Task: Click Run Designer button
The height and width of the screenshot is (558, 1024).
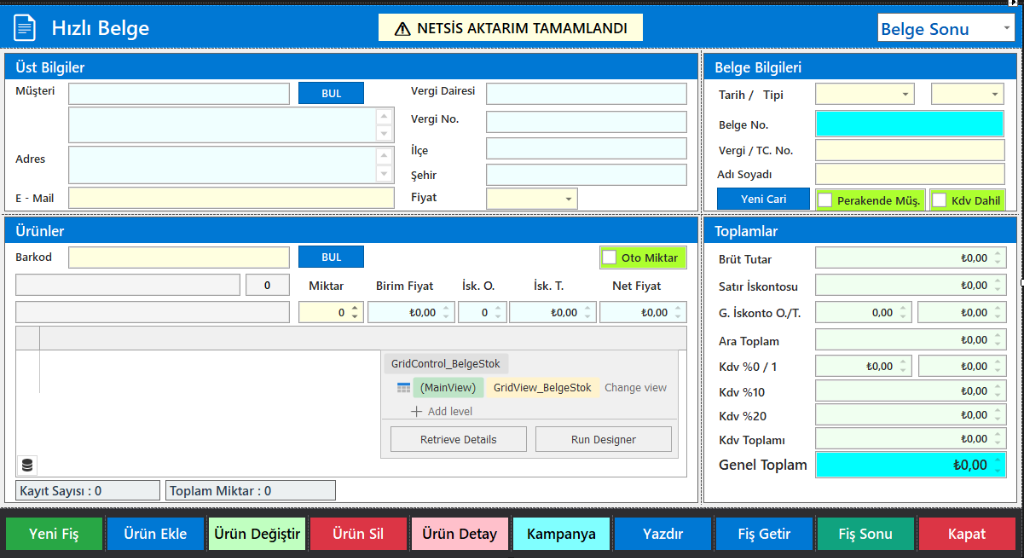Action: (603, 439)
